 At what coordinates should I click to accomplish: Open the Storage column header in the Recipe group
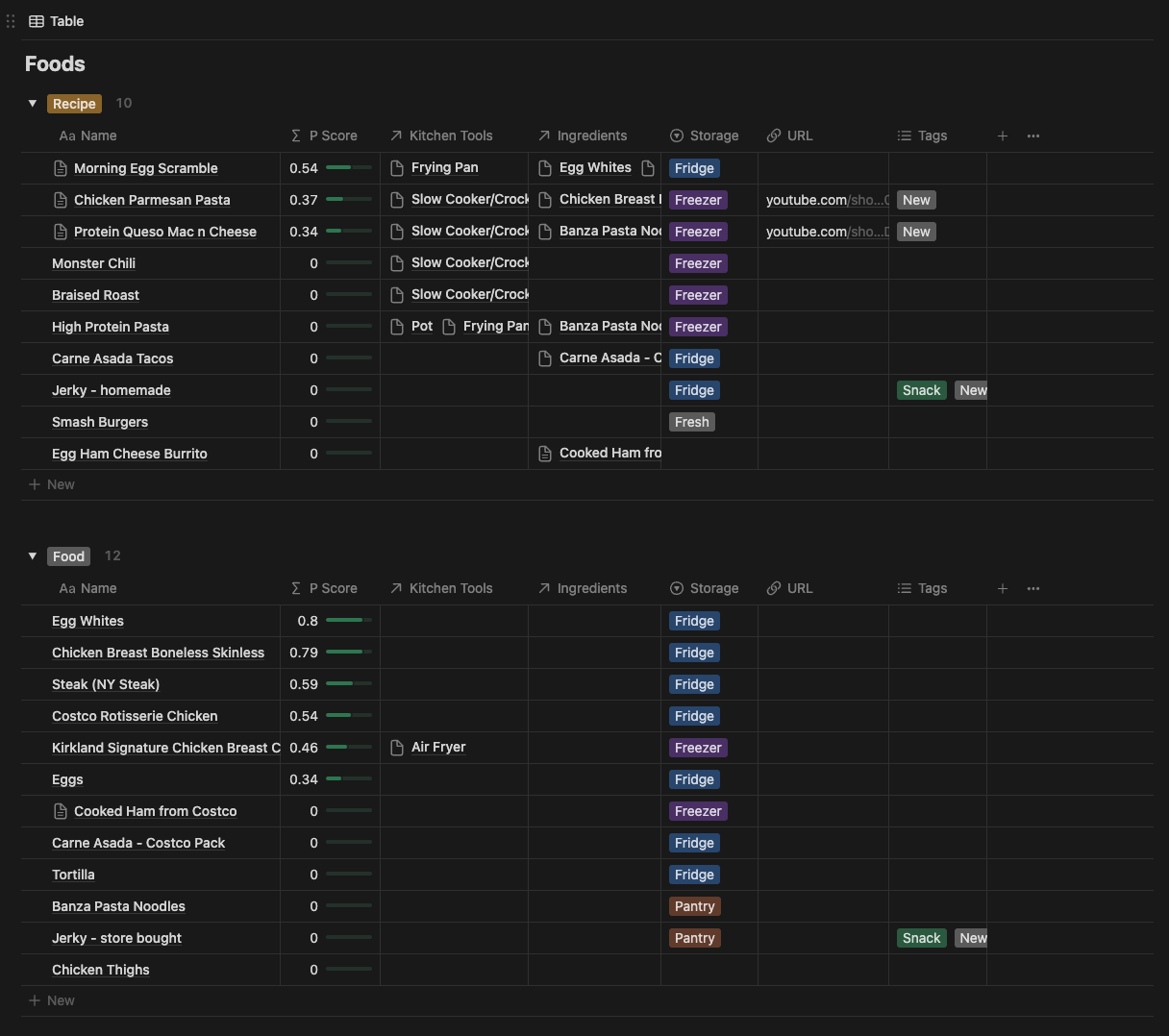click(x=705, y=136)
